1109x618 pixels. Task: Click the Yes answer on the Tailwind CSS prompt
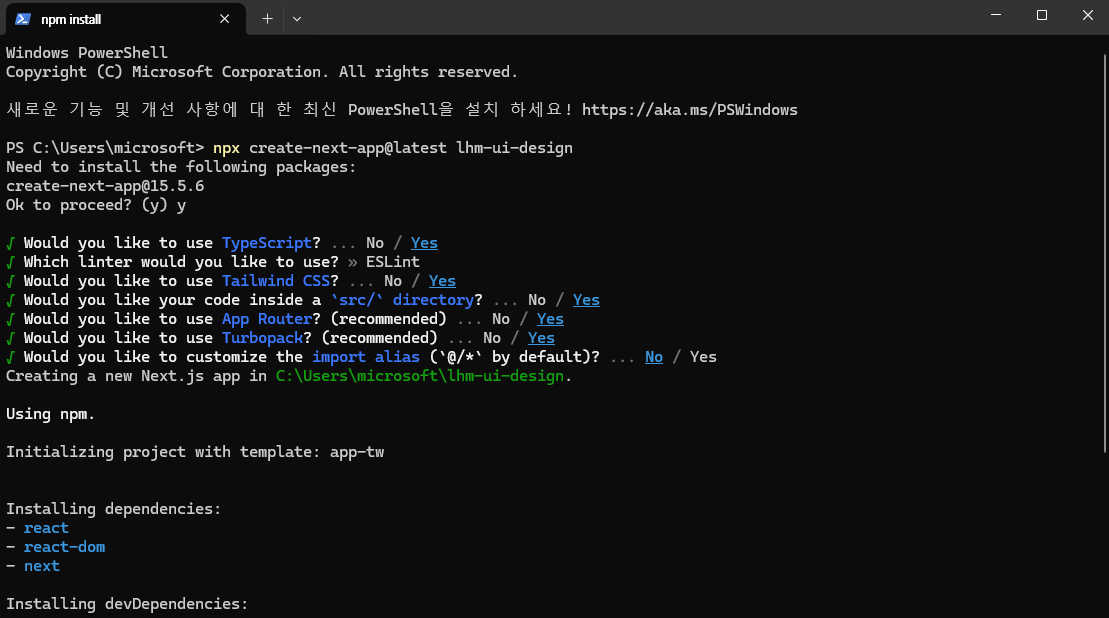(442, 281)
